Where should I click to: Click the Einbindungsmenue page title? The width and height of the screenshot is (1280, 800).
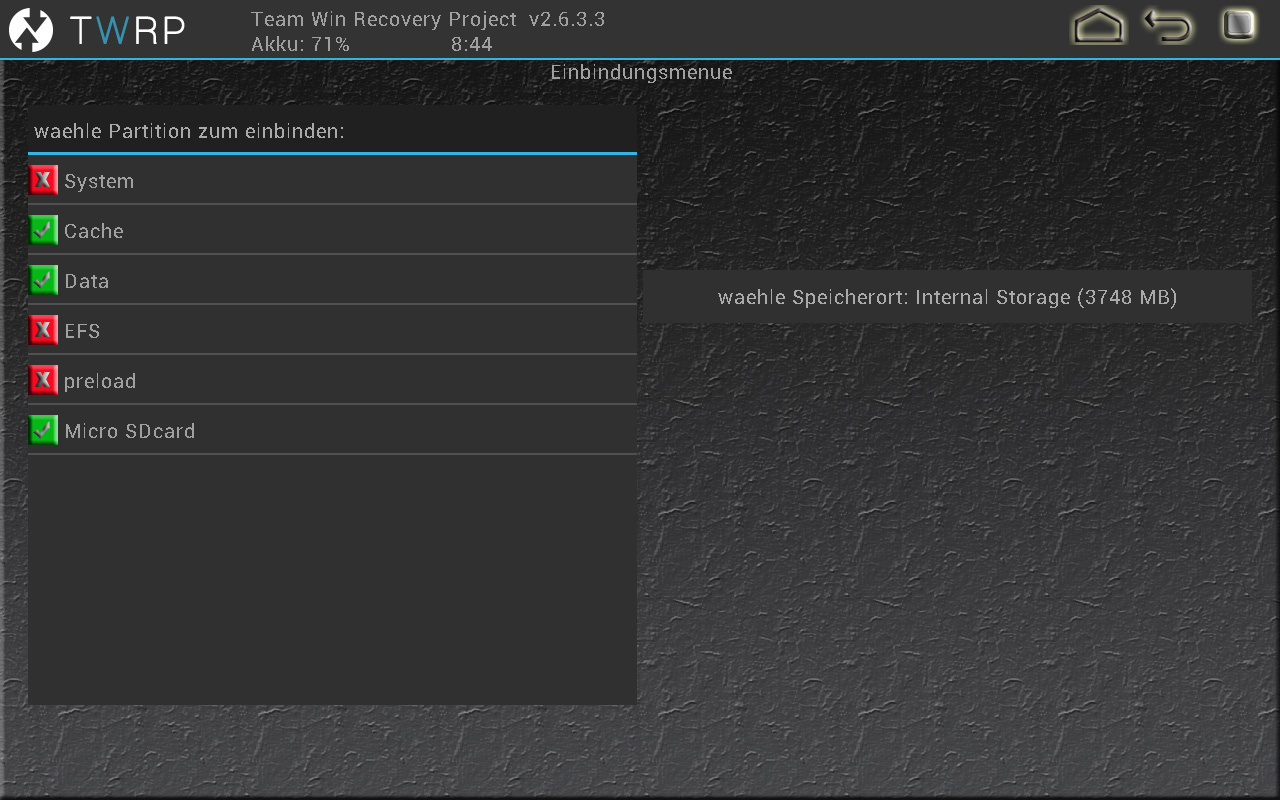point(641,73)
